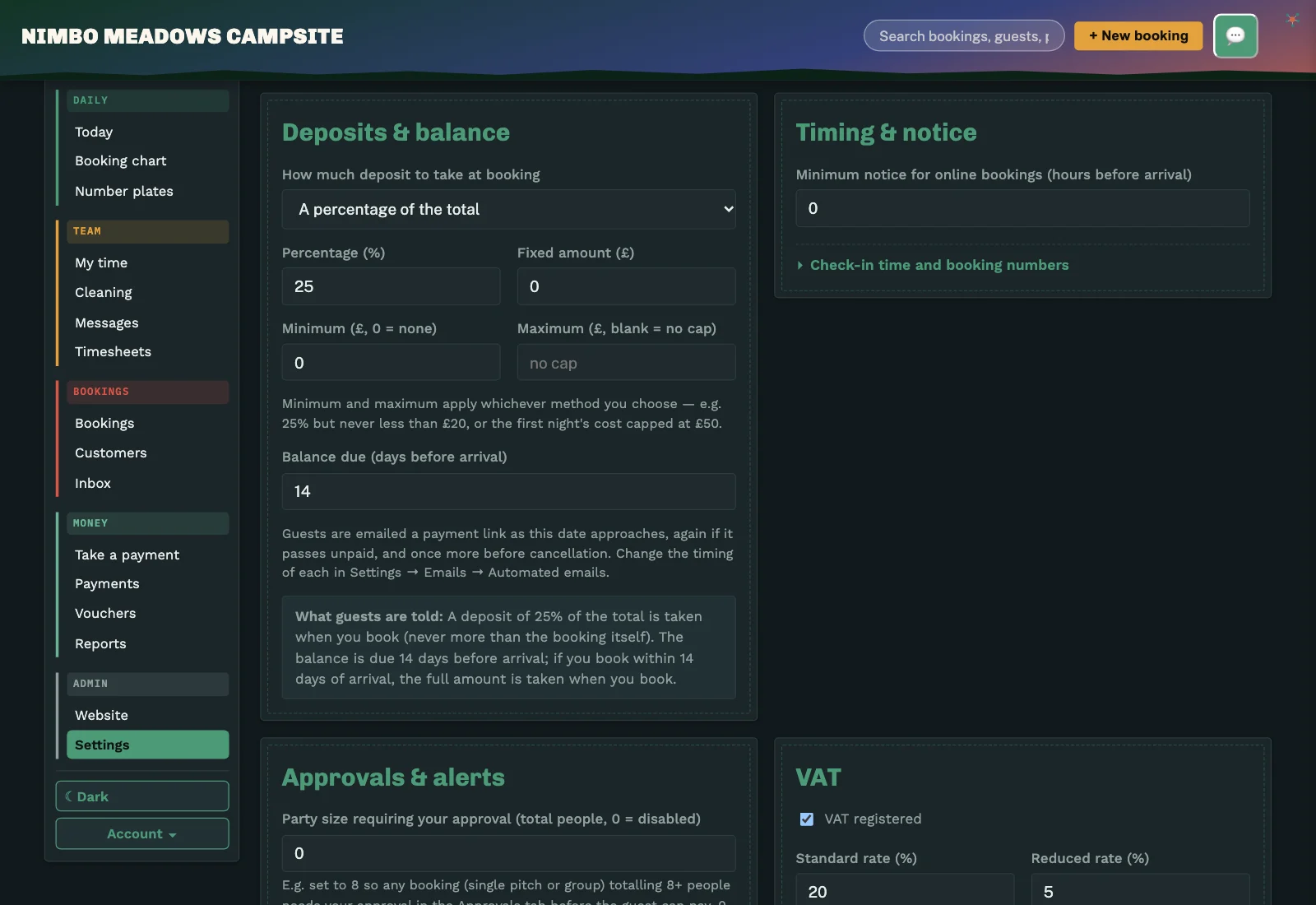Go to Today in the sidebar
The height and width of the screenshot is (905, 1316).
point(147,132)
